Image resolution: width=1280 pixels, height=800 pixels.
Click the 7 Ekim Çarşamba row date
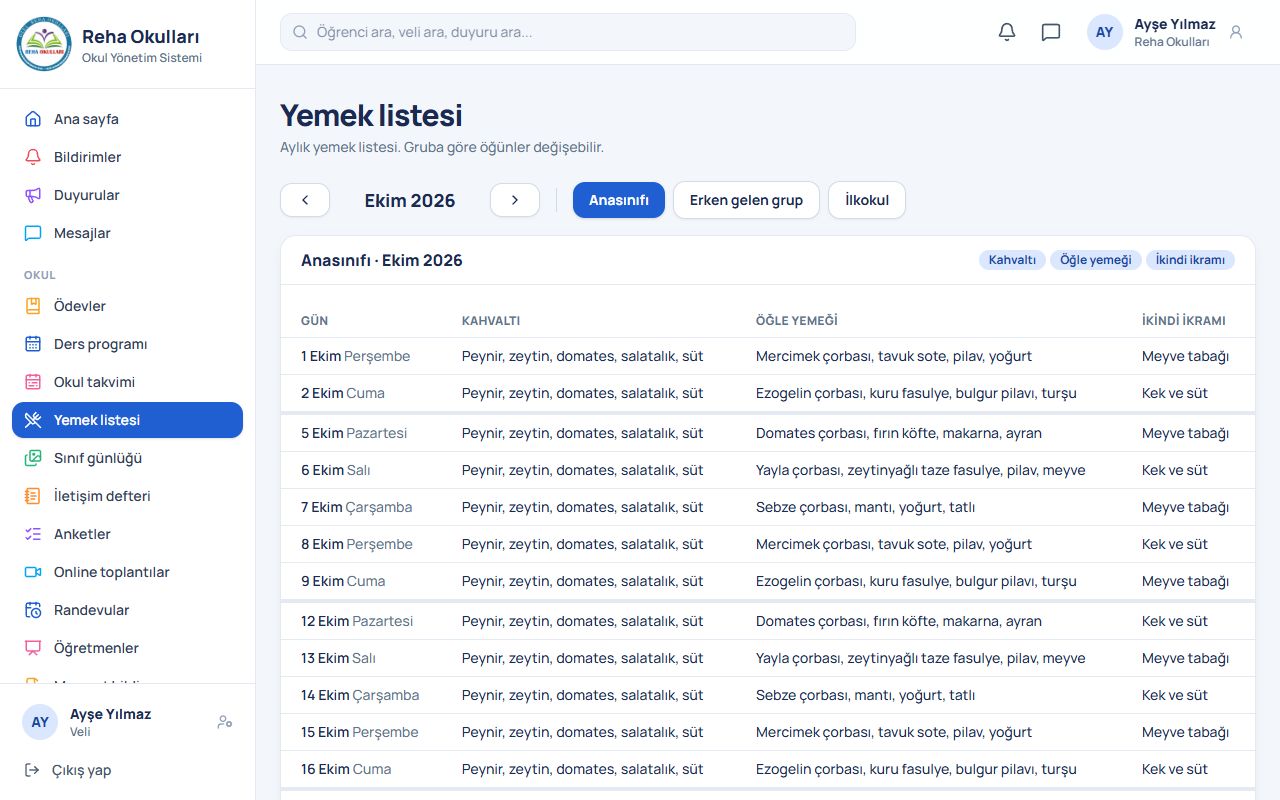pos(356,507)
